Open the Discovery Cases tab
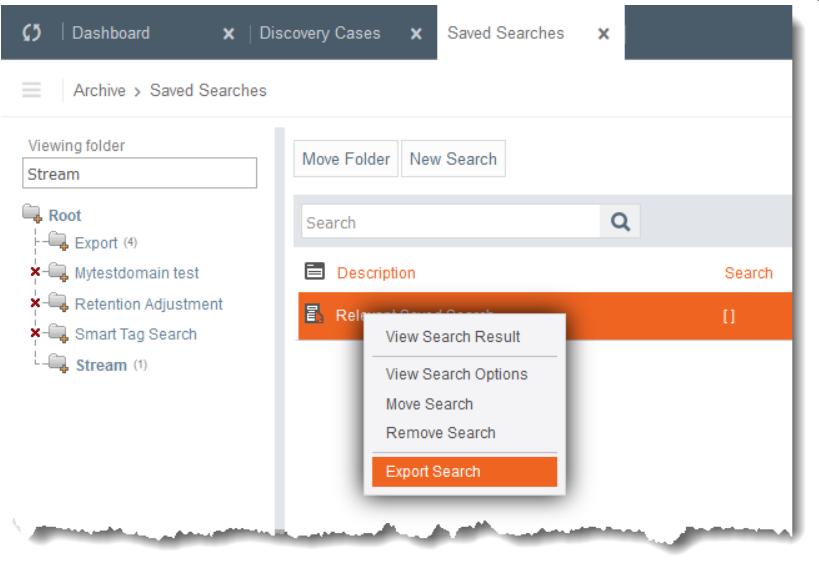 320,33
